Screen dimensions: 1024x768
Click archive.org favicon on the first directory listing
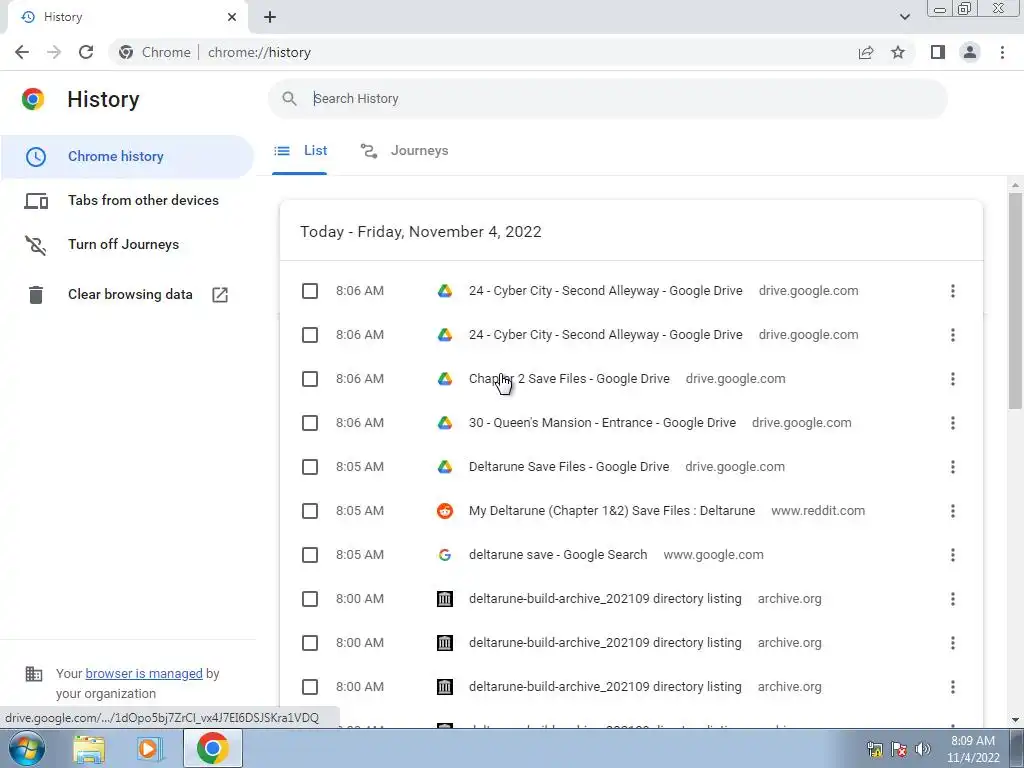tap(445, 599)
